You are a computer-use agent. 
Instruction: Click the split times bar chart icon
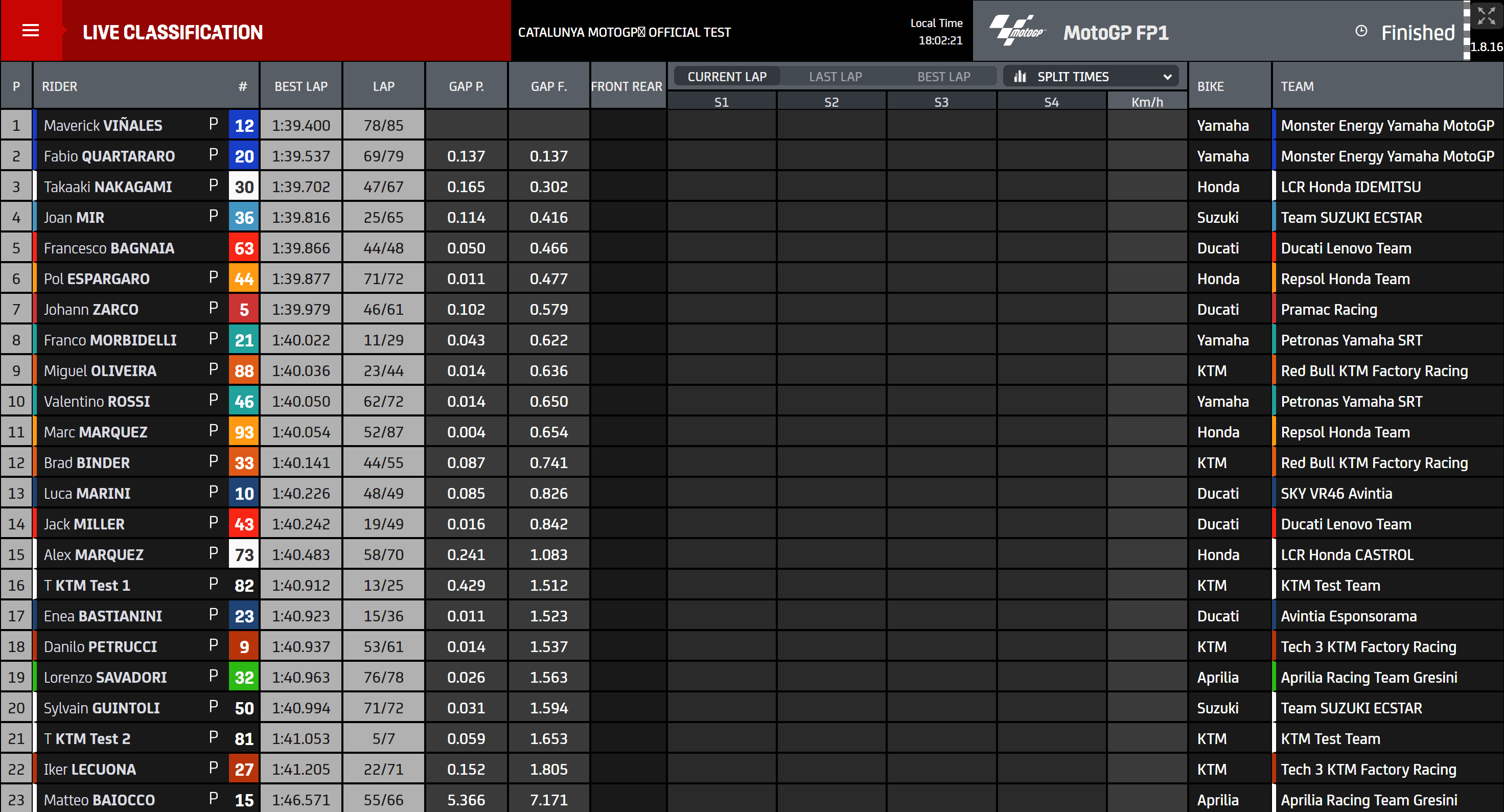(x=1020, y=77)
